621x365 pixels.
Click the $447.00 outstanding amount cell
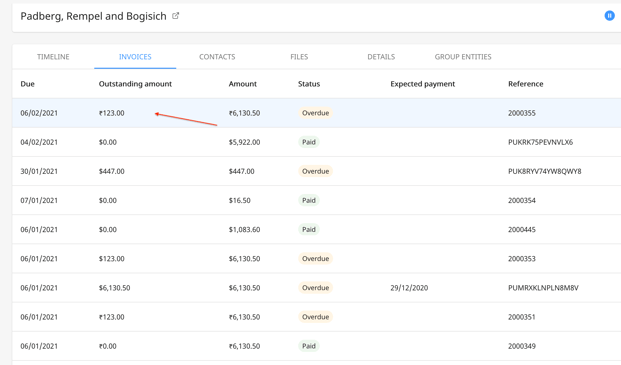click(x=111, y=171)
